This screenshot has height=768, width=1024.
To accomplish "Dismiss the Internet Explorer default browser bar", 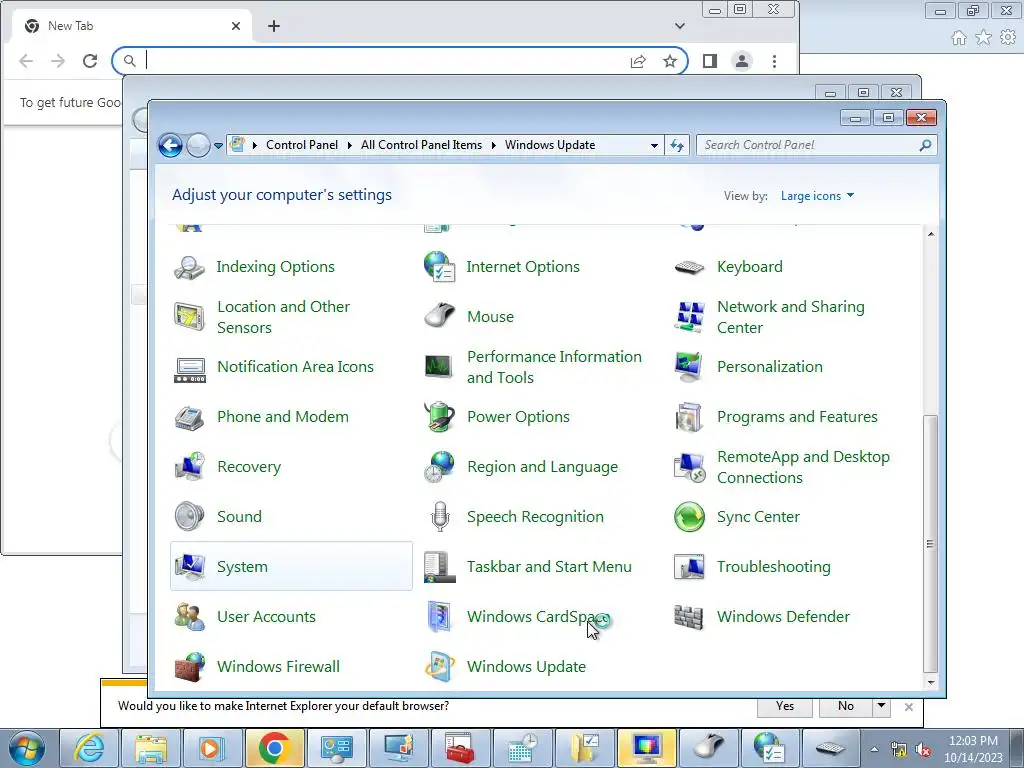I will [x=908, y=707].
